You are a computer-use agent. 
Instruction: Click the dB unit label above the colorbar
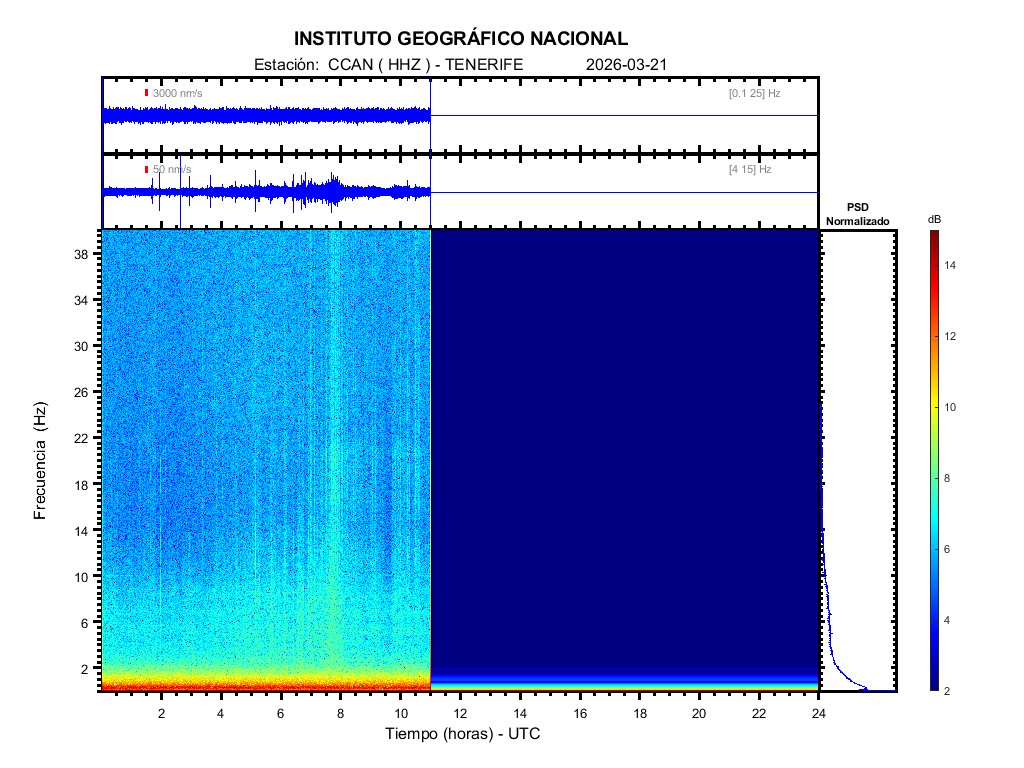point(934,219)
